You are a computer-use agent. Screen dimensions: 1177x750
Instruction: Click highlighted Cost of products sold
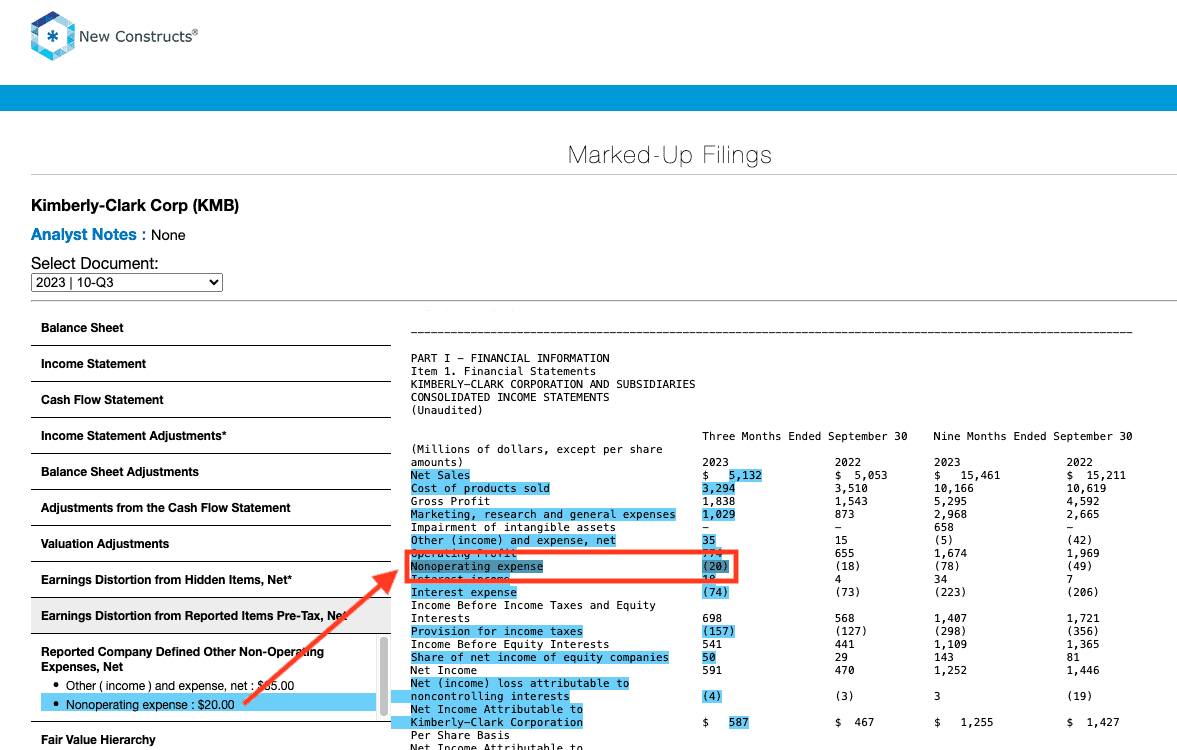pos(480,488)
